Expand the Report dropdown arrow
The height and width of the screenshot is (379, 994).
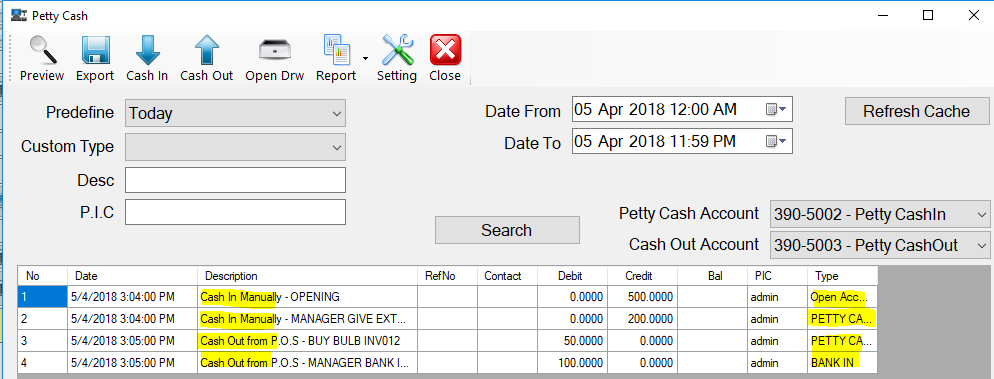click(x=365, y=58)
